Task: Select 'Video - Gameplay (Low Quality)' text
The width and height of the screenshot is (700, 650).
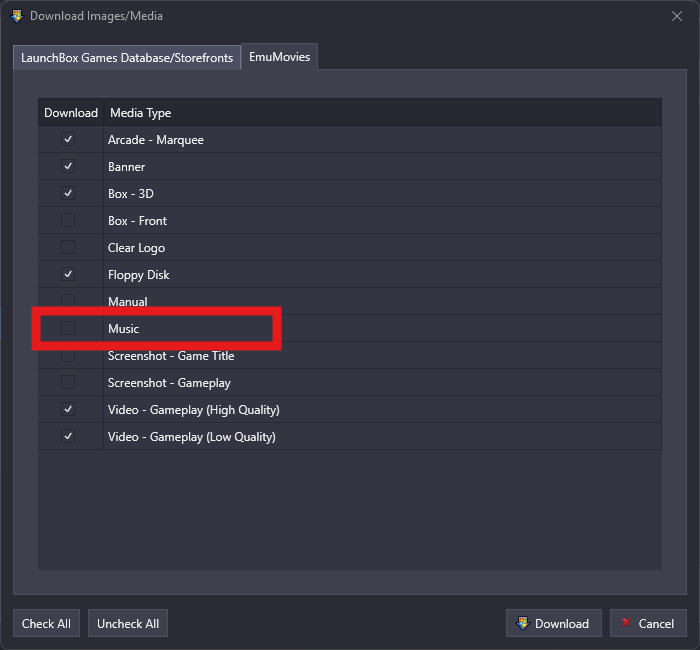Action: coord(192,437)
